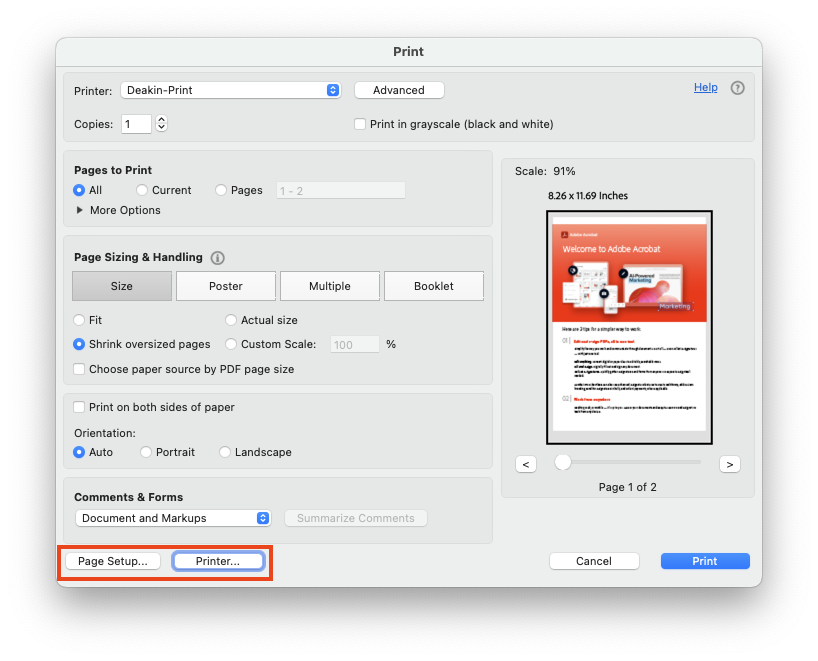Expand the More Options disclosure triangle
This screenshot has width=818, height=661.
(x=80, y=210)
